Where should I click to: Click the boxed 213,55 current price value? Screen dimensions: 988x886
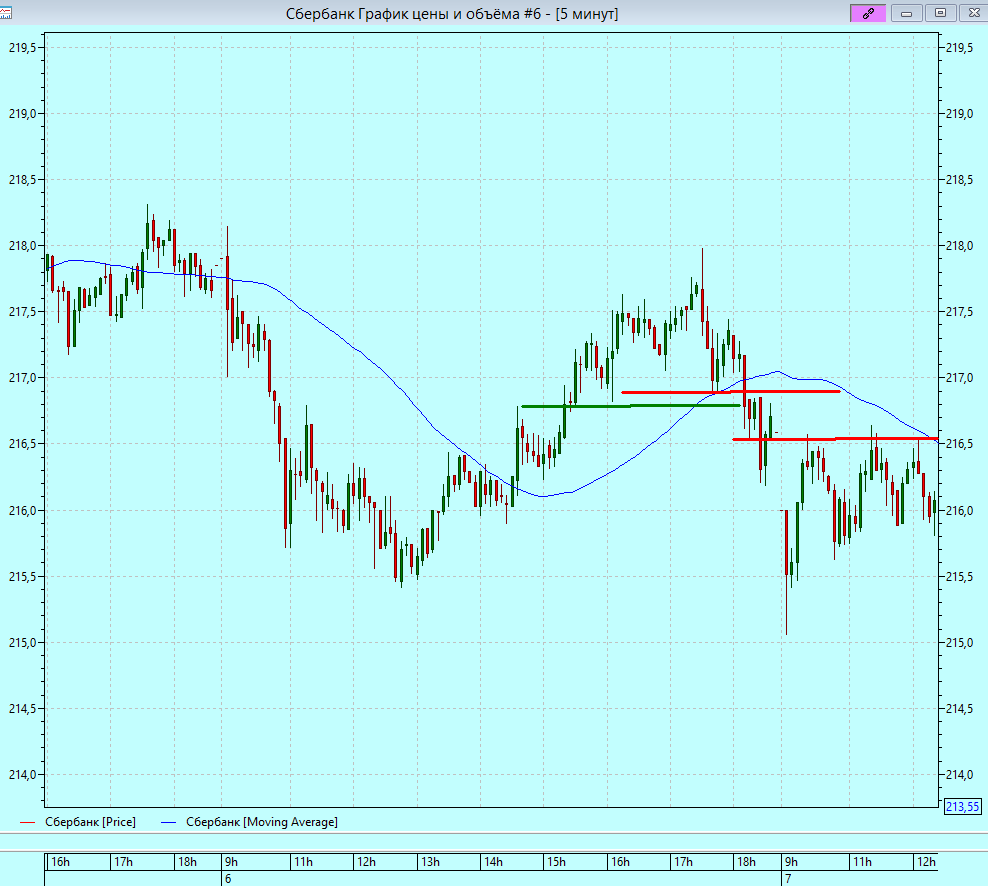962,807
